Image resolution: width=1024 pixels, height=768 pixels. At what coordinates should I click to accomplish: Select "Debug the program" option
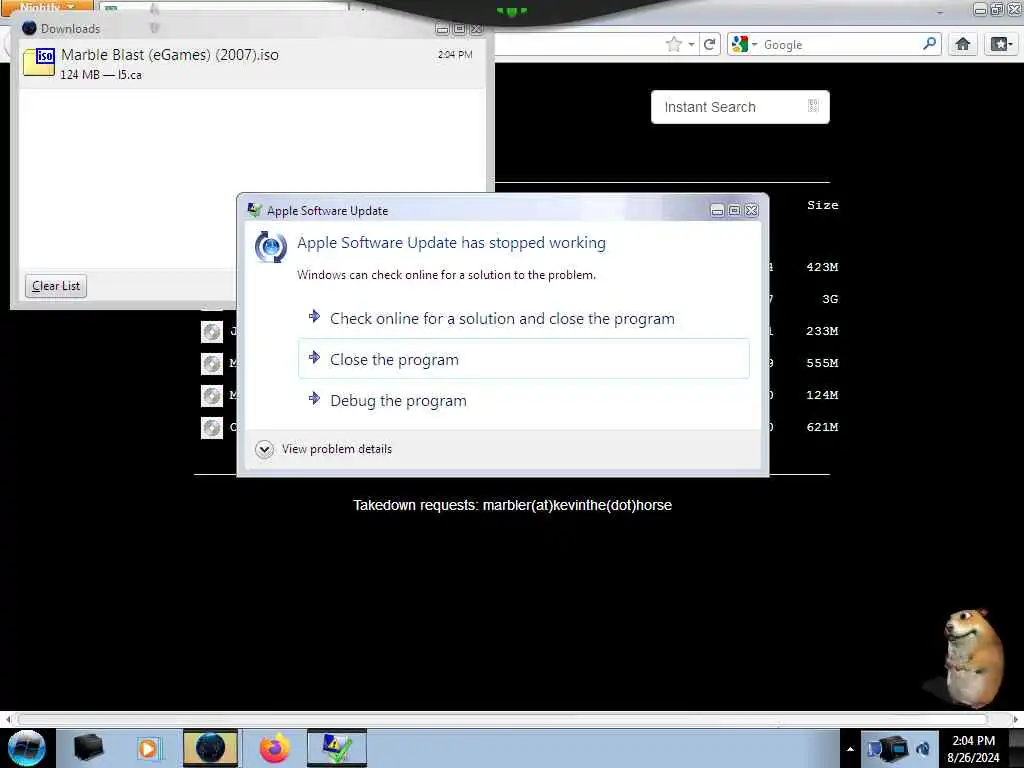pyautogui.click(x=523, y=400)
